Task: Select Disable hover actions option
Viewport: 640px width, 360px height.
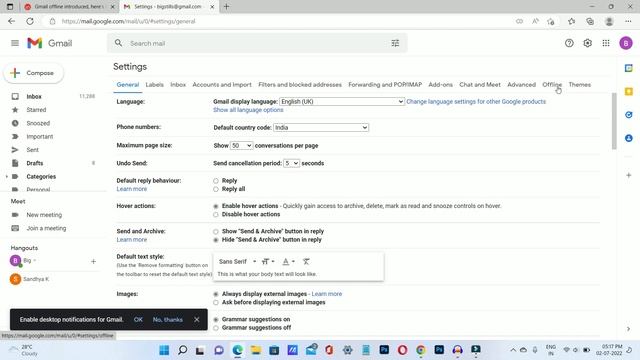Action: [216, 215]
